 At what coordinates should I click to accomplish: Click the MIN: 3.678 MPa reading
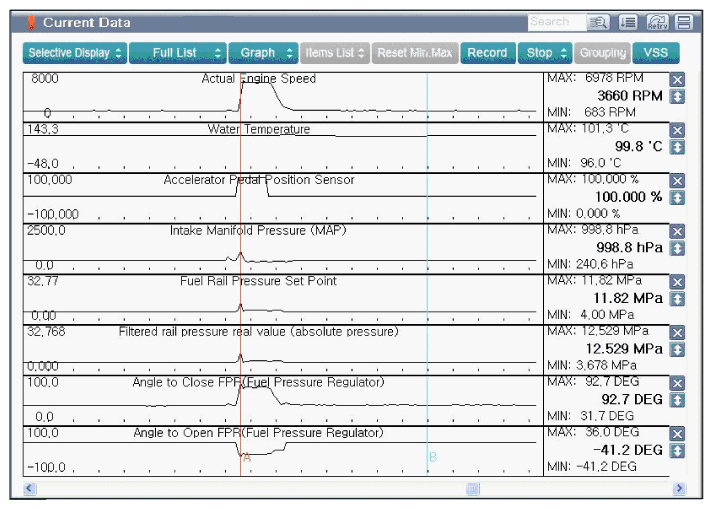click(592, 365)
